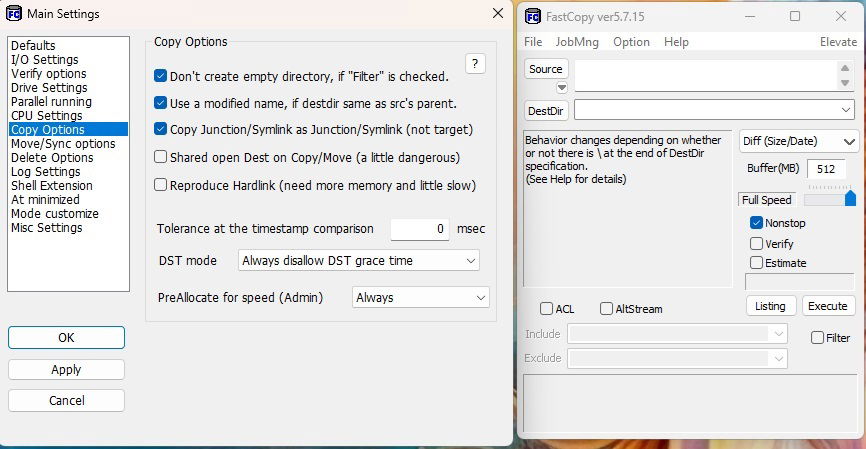Image resolution: width=866 pixels, height=449 pixels.
Task: Click the question mark help icon
Action: (x=475, y=64)
